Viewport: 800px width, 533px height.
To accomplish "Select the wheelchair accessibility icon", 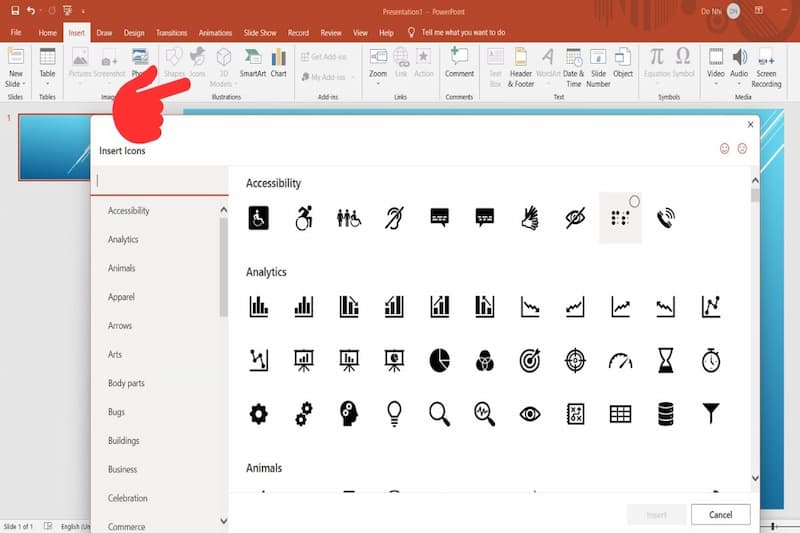I will point(259,218).
